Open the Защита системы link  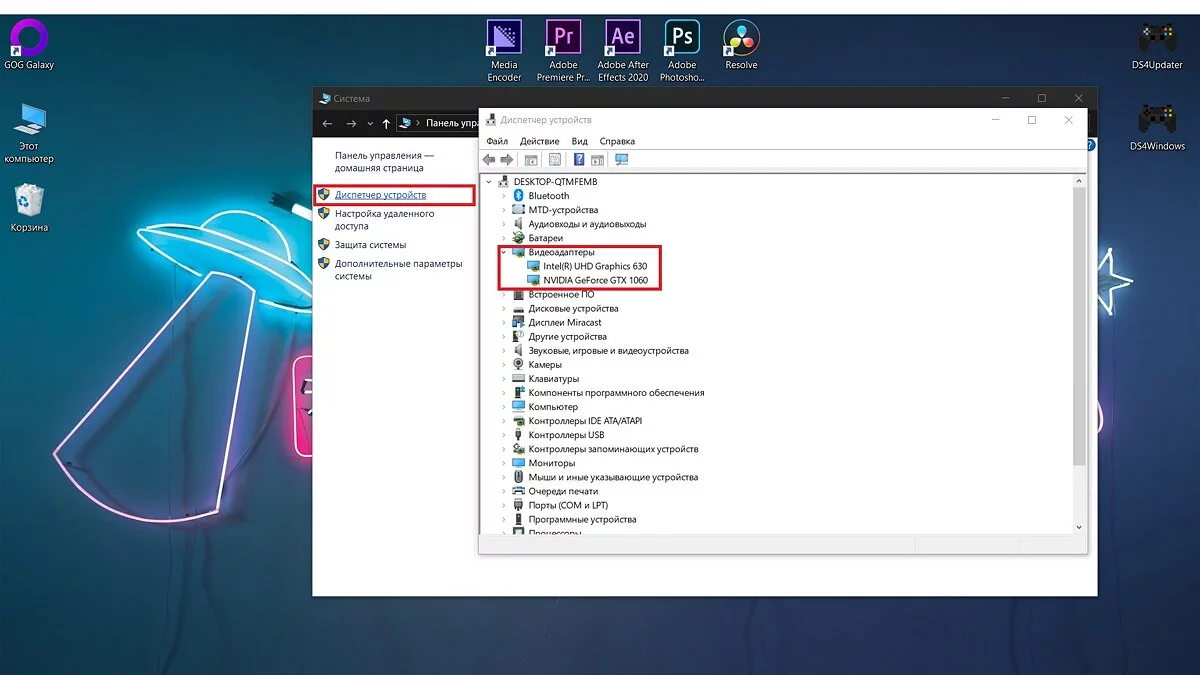click(370, 245)
